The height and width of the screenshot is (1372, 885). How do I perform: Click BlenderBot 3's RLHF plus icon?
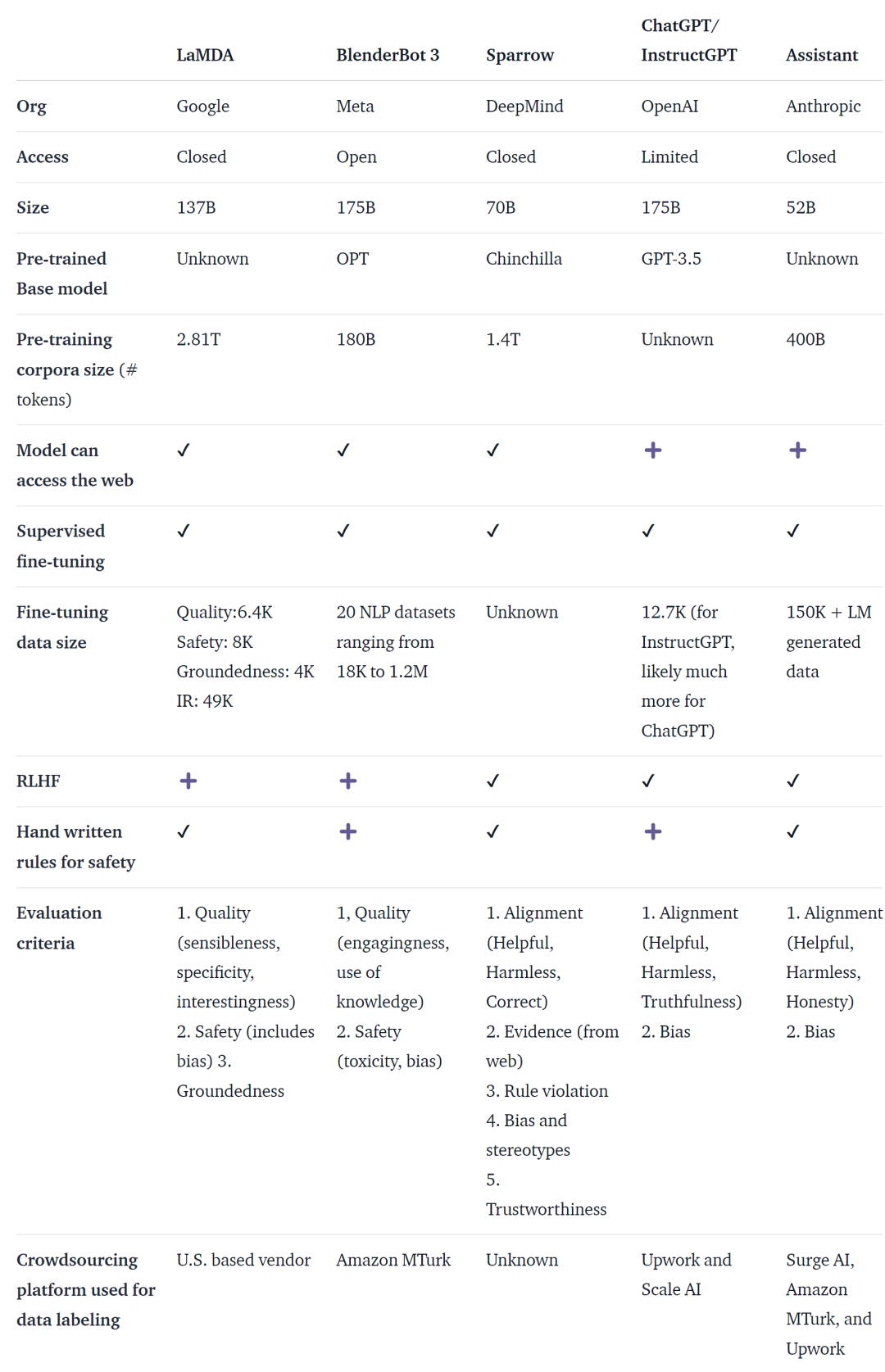(347, 781)
